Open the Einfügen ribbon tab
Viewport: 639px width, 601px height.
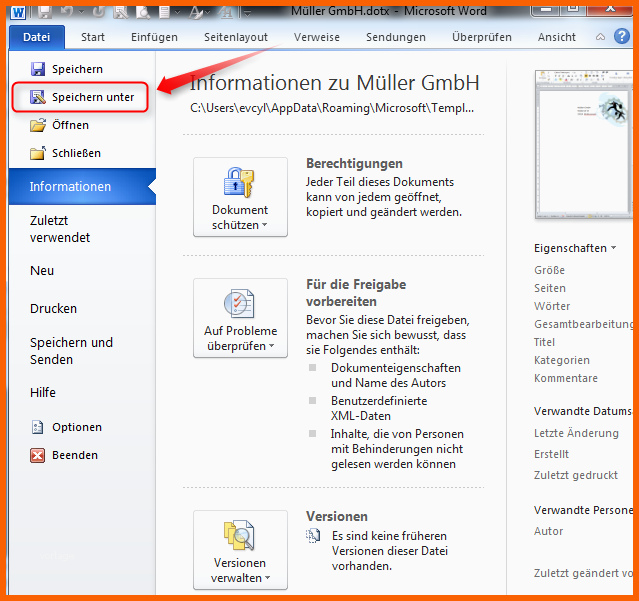[154, 37]
